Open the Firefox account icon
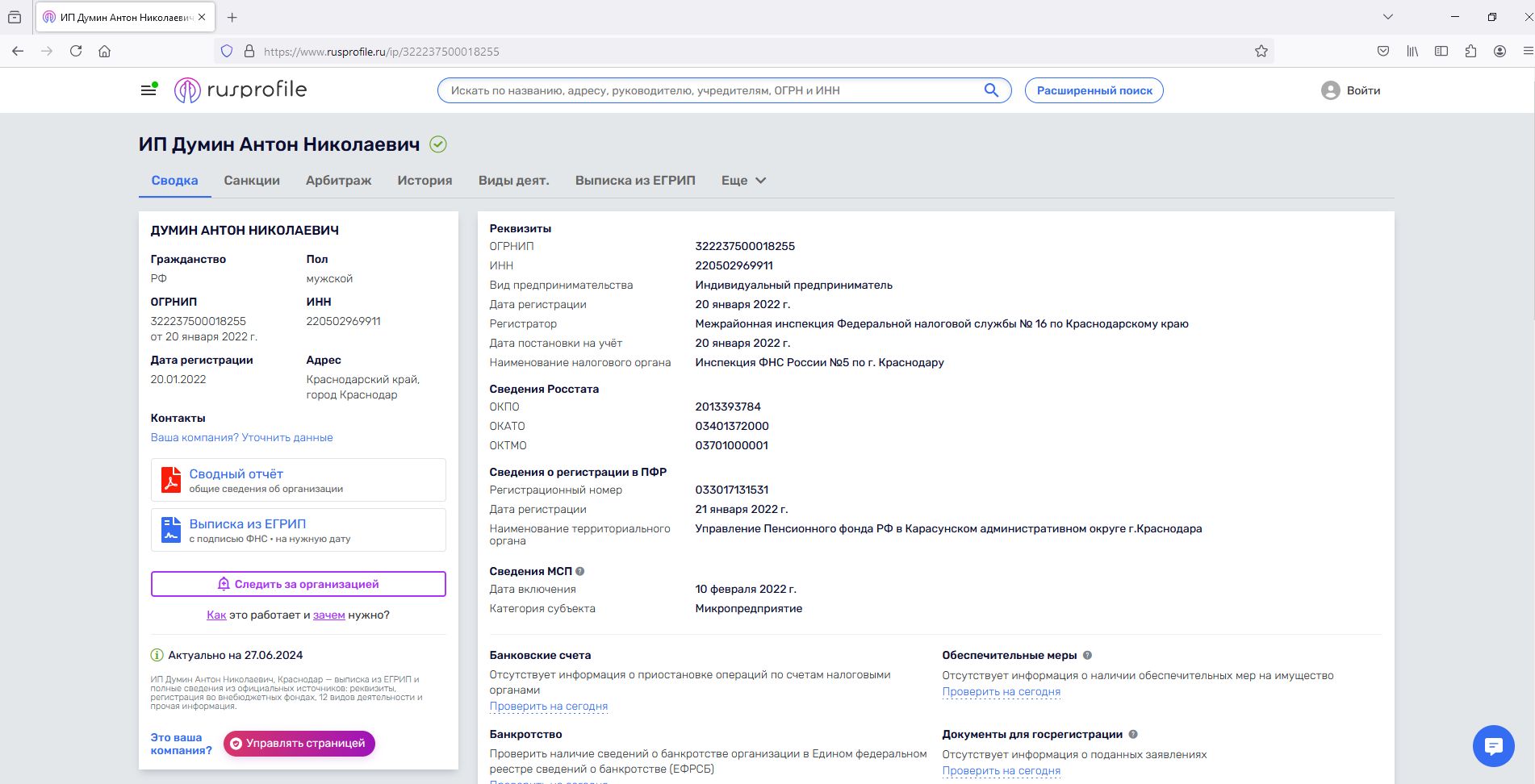 click(1499, 51)
